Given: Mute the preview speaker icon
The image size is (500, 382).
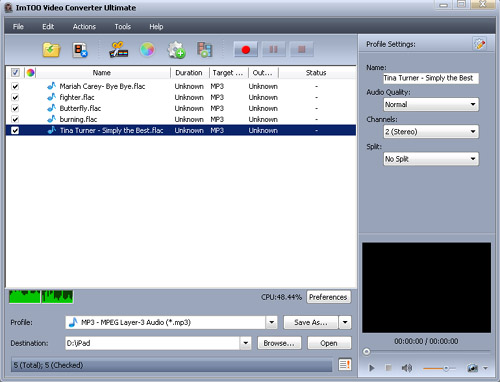Looking at the screenshot, I should pos(407,368).
